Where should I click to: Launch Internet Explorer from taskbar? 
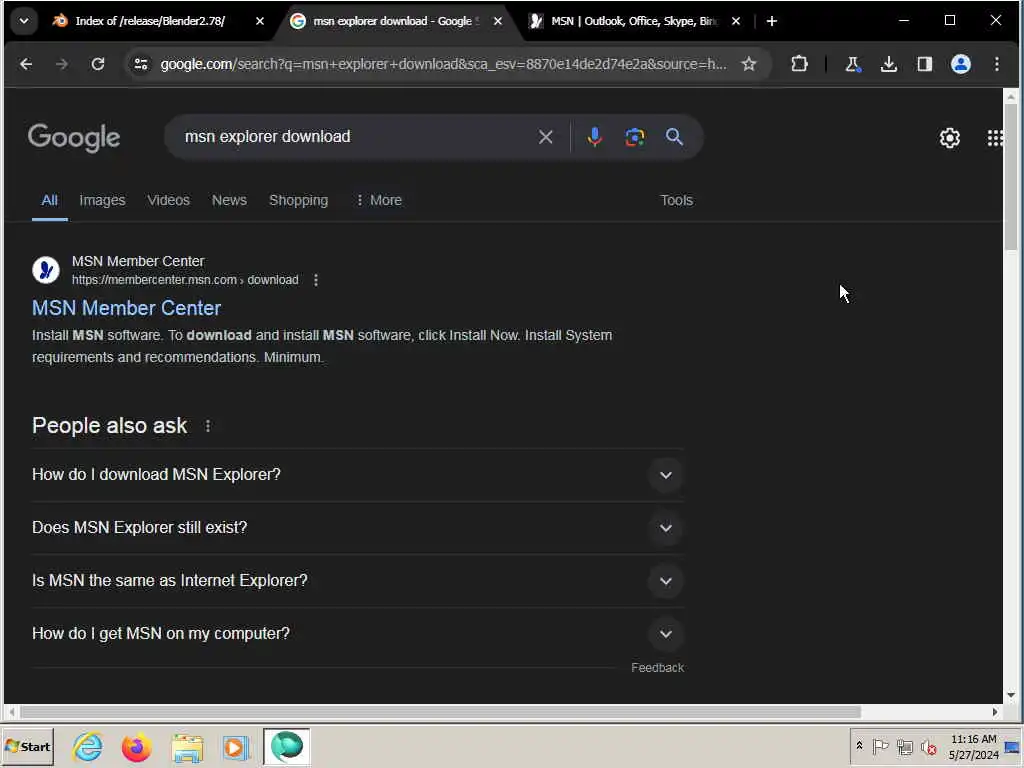[x=88, y=747]
